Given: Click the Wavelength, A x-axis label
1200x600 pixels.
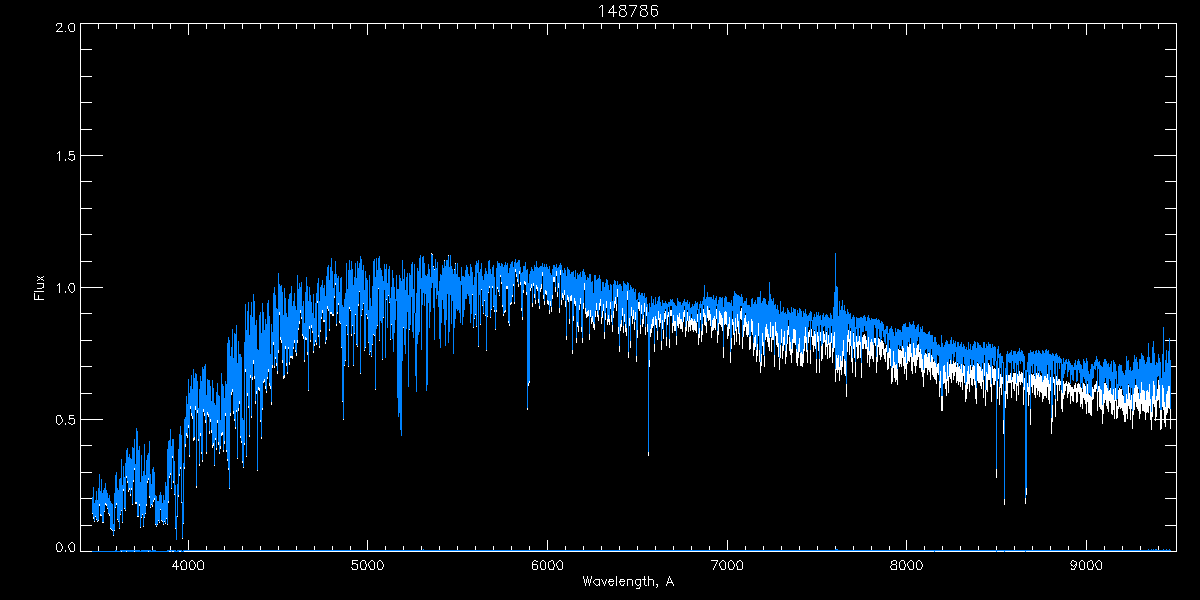Looking at the screenshot, I should click(x=628, y=582).
